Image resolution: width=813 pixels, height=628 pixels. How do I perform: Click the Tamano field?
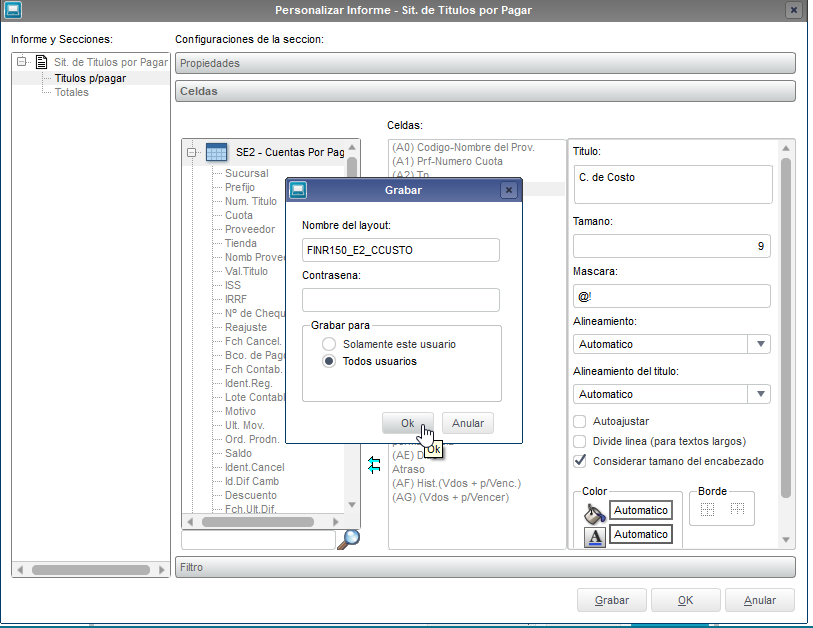(671, 246)
